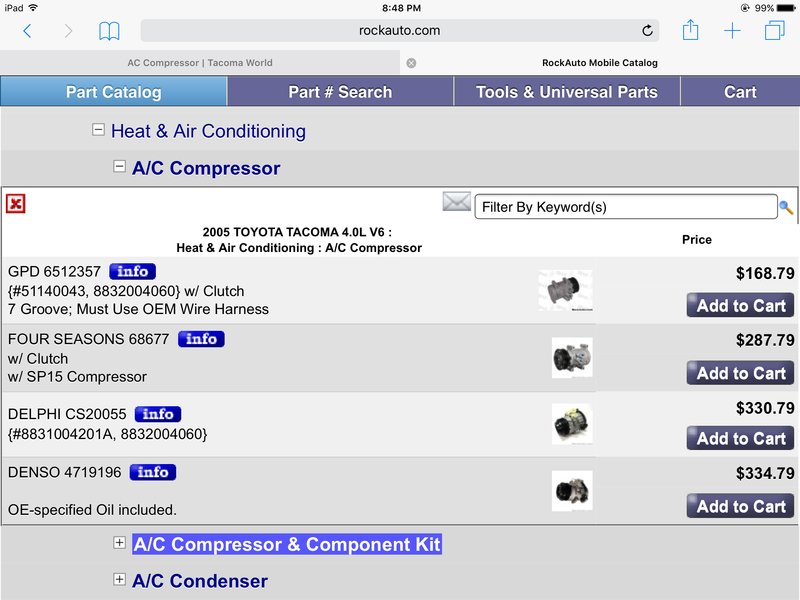
Task: Expand the A/C Condenser category
Action: tap(119, 579)
